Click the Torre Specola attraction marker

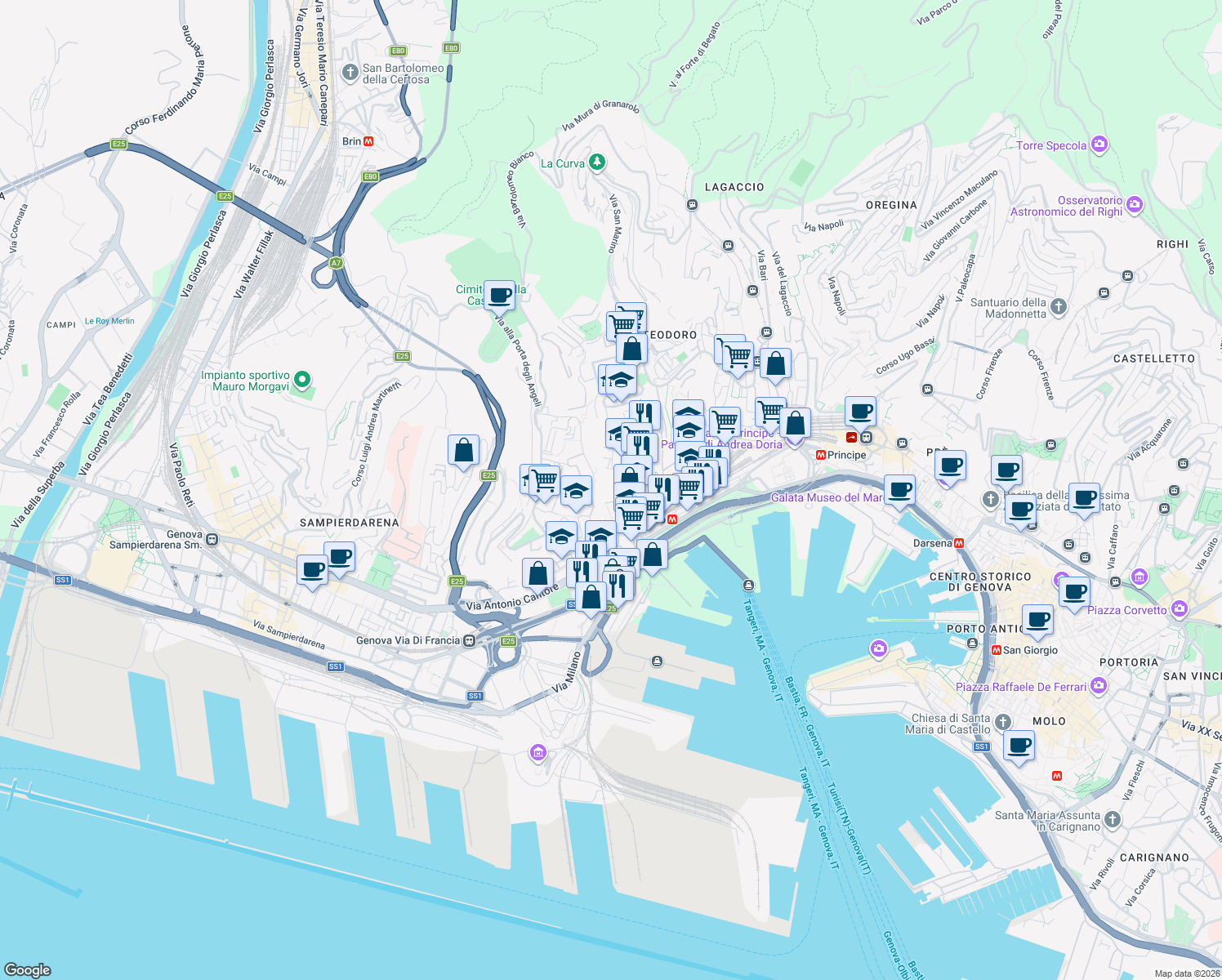pyautogui.click(x=1099, y=144)
